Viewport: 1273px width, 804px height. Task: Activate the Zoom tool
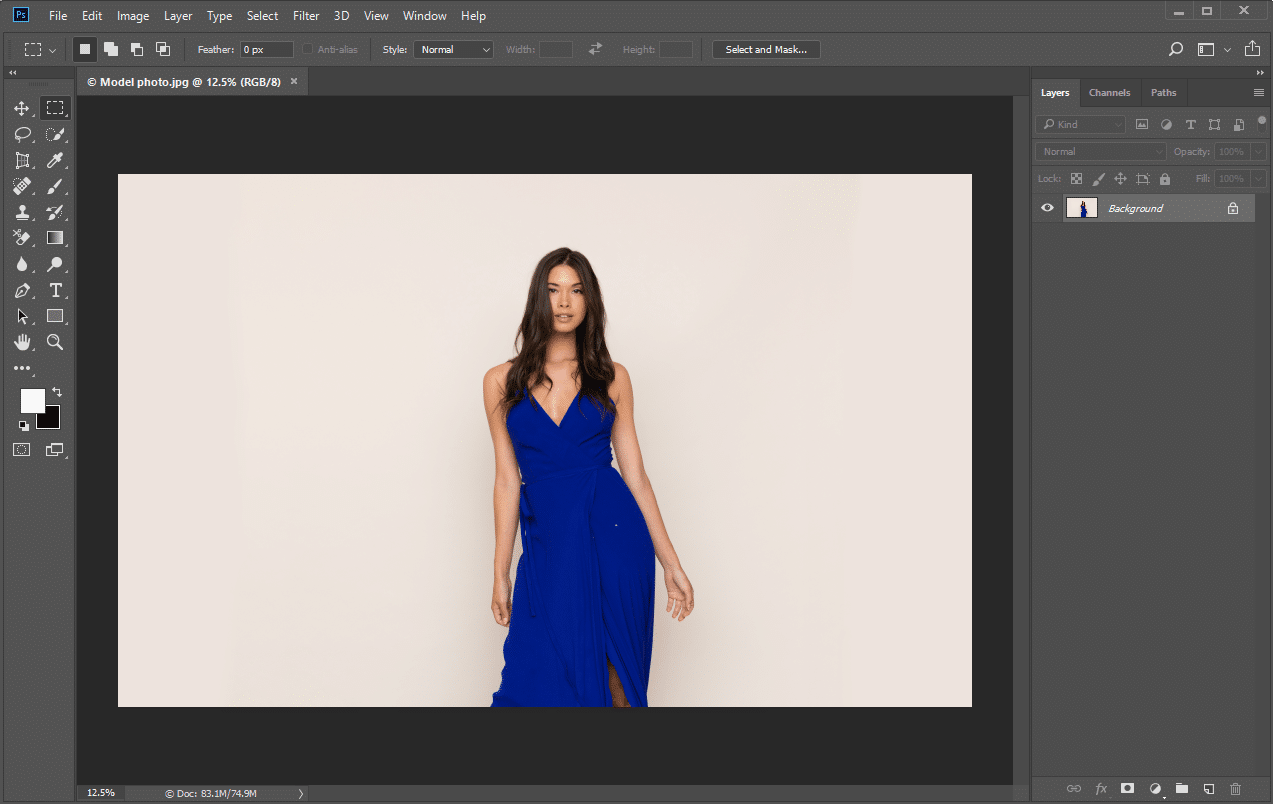(55, 342)
